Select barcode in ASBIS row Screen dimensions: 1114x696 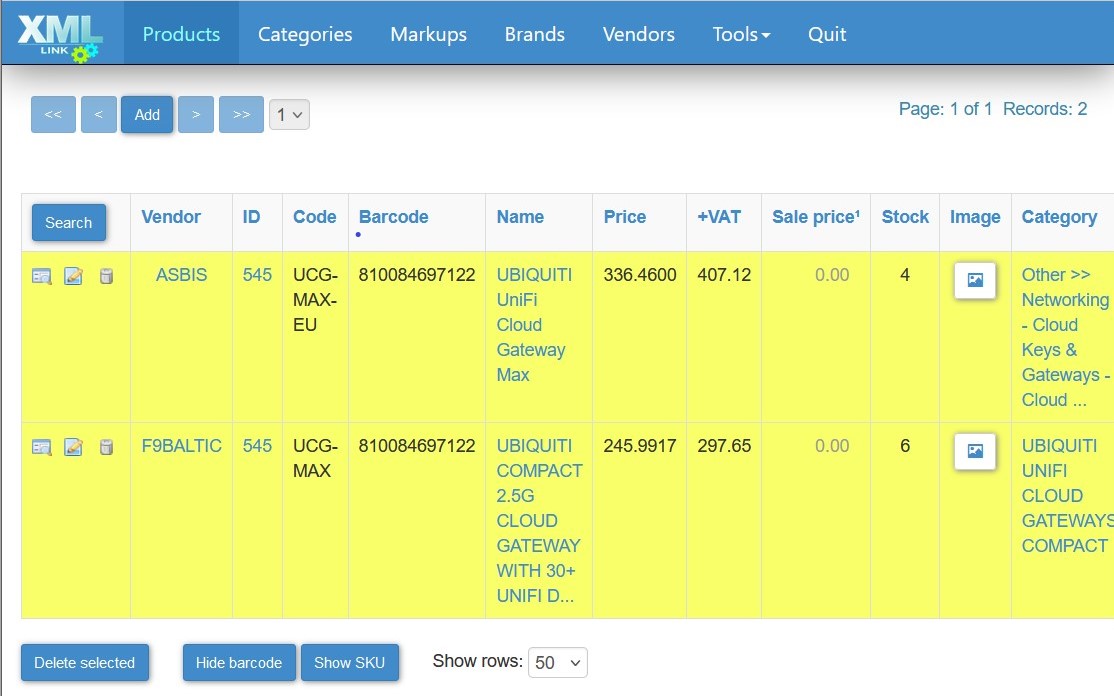click(x=416, y=275)
